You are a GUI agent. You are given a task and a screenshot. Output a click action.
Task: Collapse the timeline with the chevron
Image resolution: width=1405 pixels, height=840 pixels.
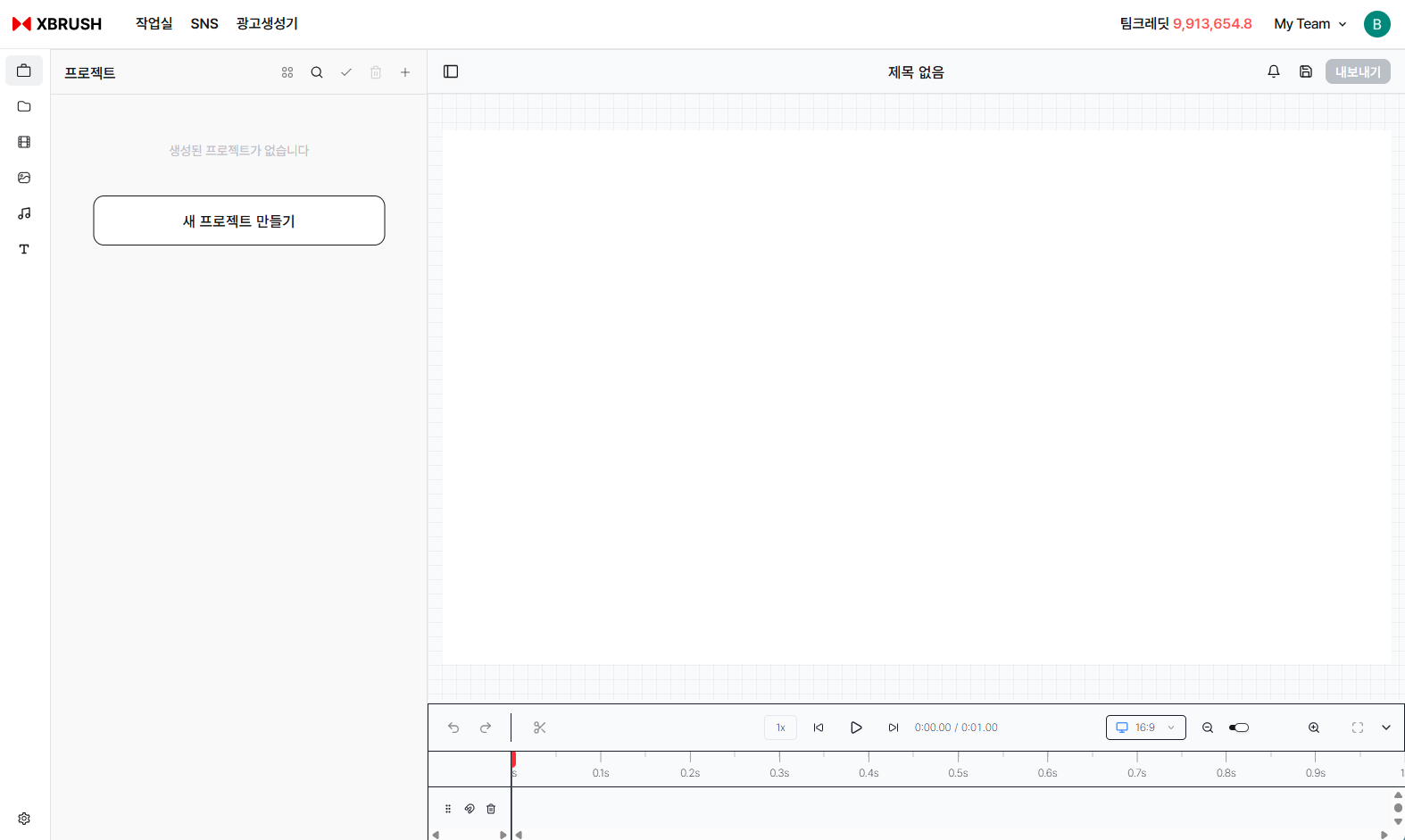1386,728
